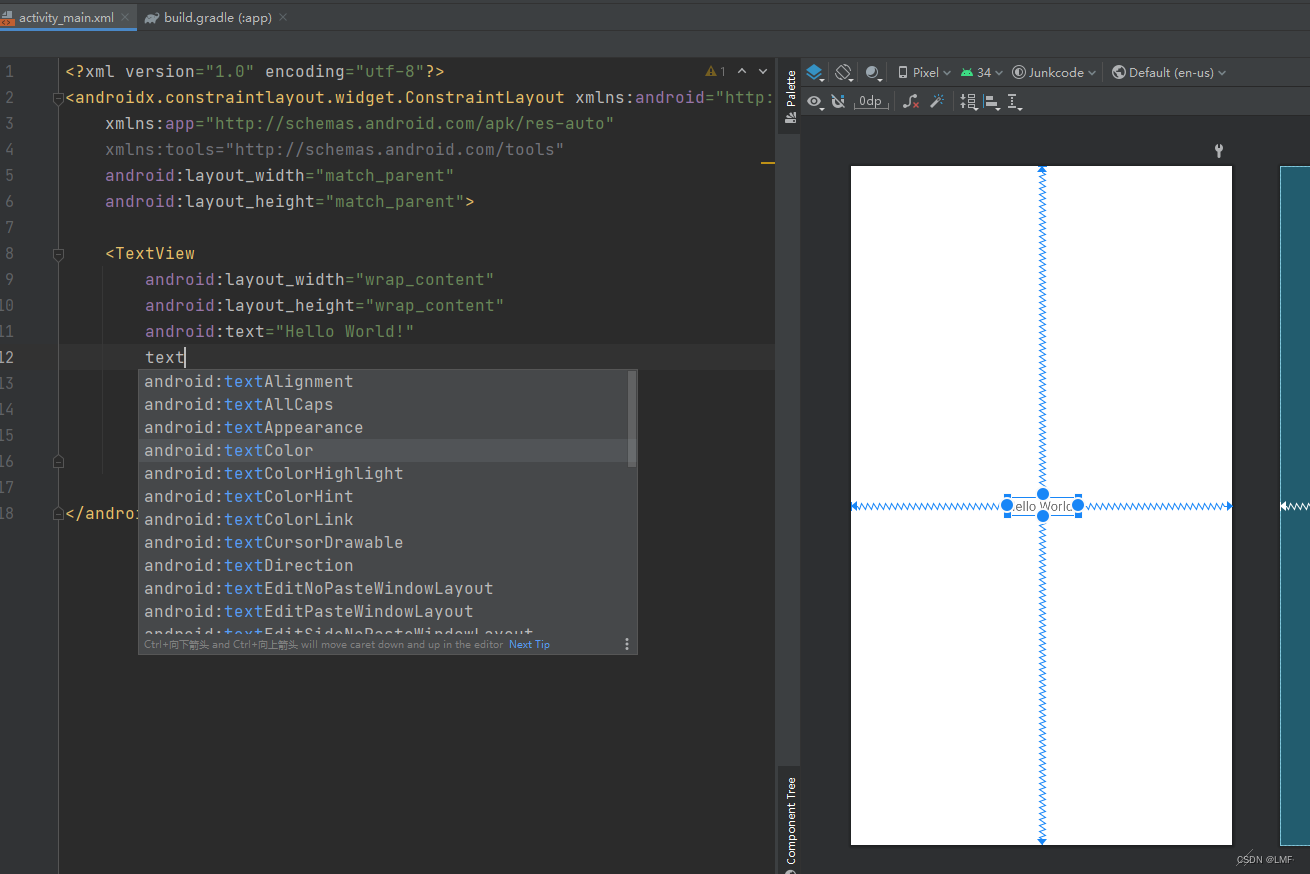
Task: Click the Default Margins 0dp icon
Action: tap(869, 101)
